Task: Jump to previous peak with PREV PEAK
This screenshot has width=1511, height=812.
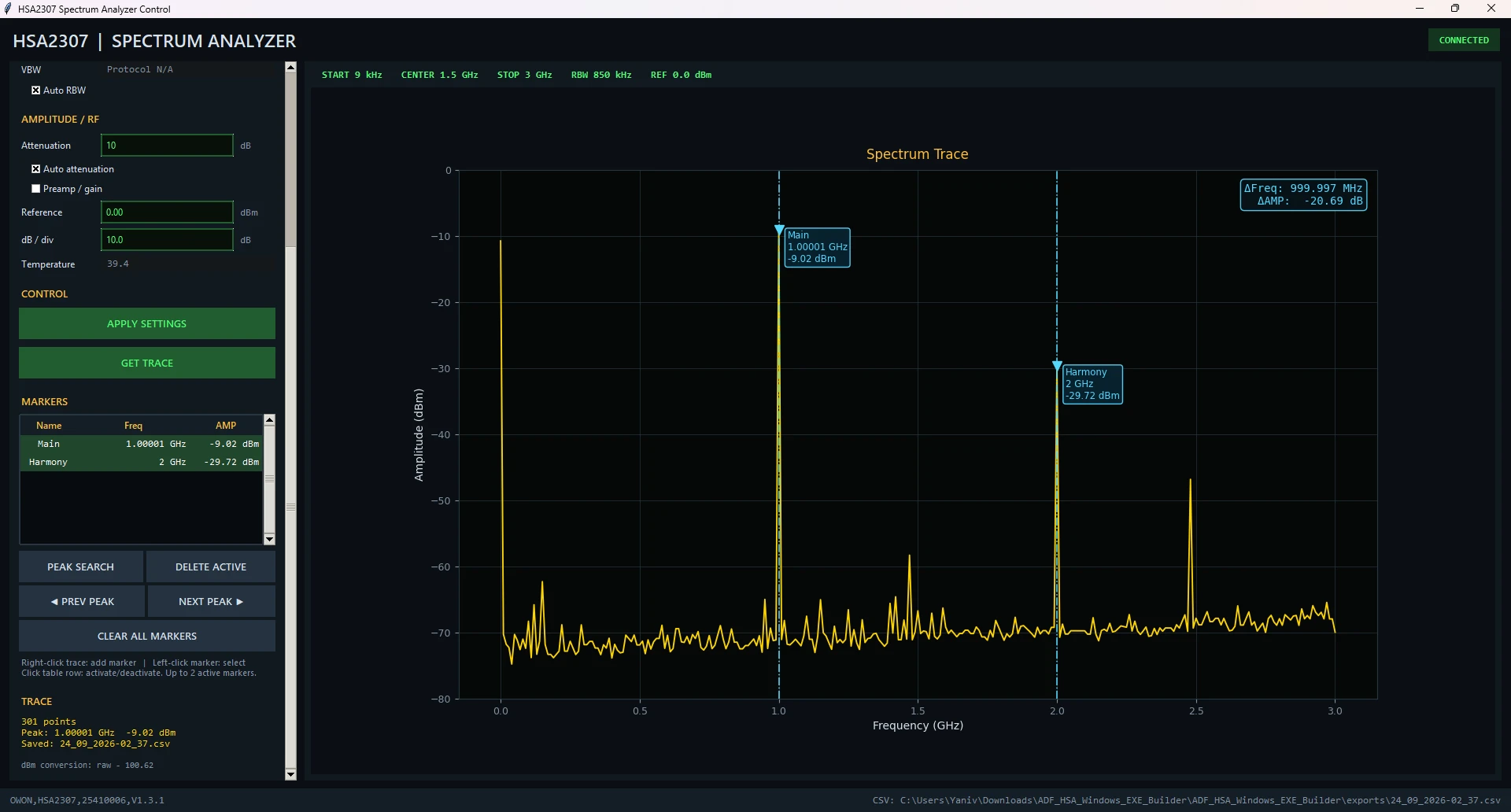Action: [x=82, y=601]
